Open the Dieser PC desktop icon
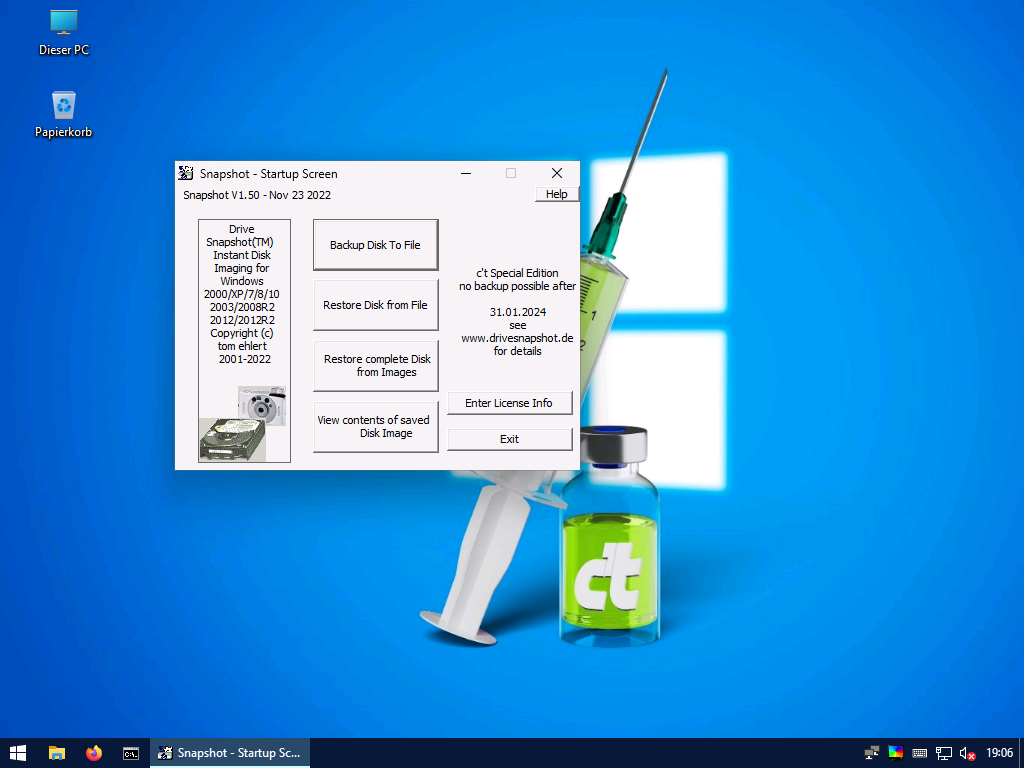Image resolution: width=1024 pixels, height=768 pixels. 64,31
